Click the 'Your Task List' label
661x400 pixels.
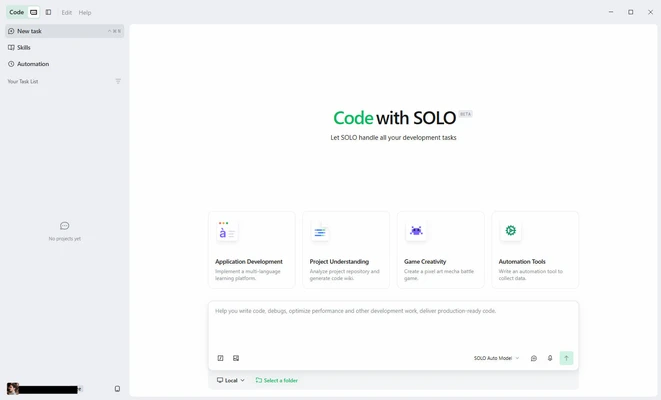(23, 81)
